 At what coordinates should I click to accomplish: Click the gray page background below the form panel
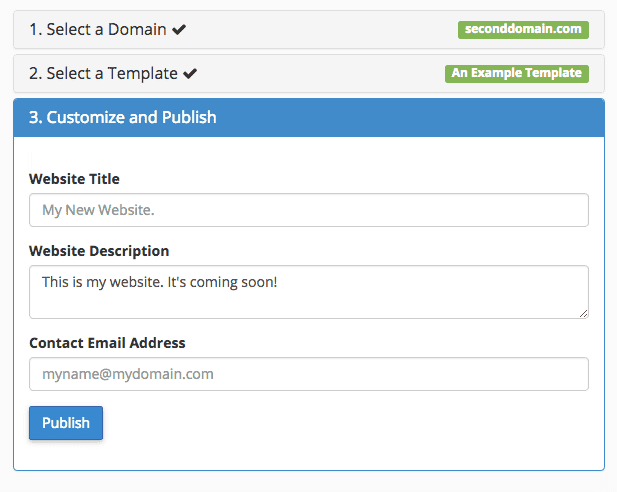pos(308,481)
